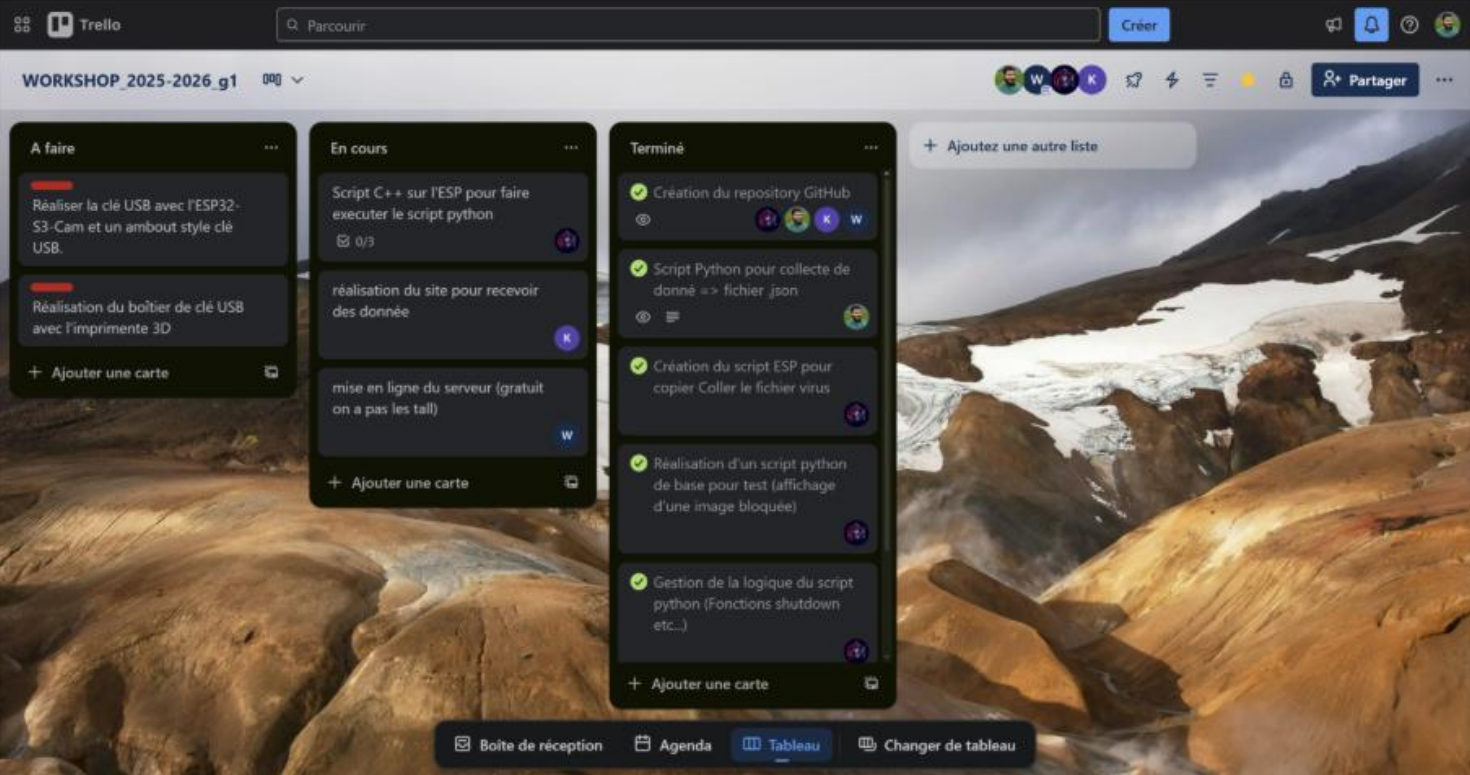Click the member avatar on Script Python collecte card
Image resolution: width=1470 pixels, height=775 pixels.
click(x=856, y=317)
